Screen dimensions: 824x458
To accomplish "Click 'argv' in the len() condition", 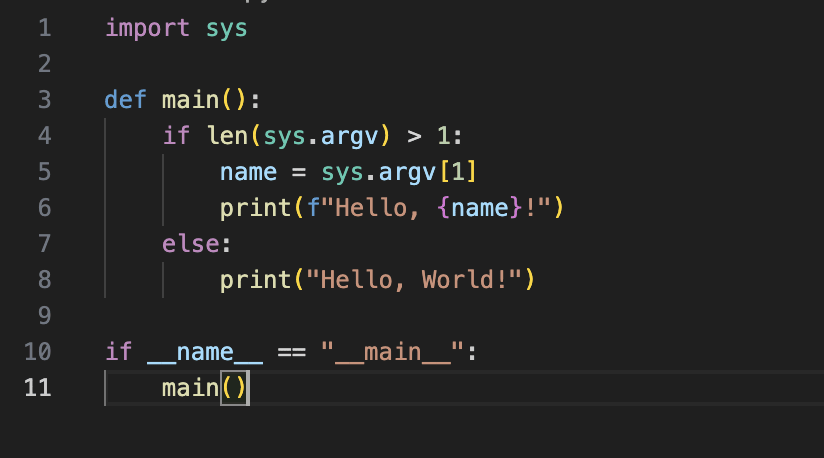I will tap(349, 137).
